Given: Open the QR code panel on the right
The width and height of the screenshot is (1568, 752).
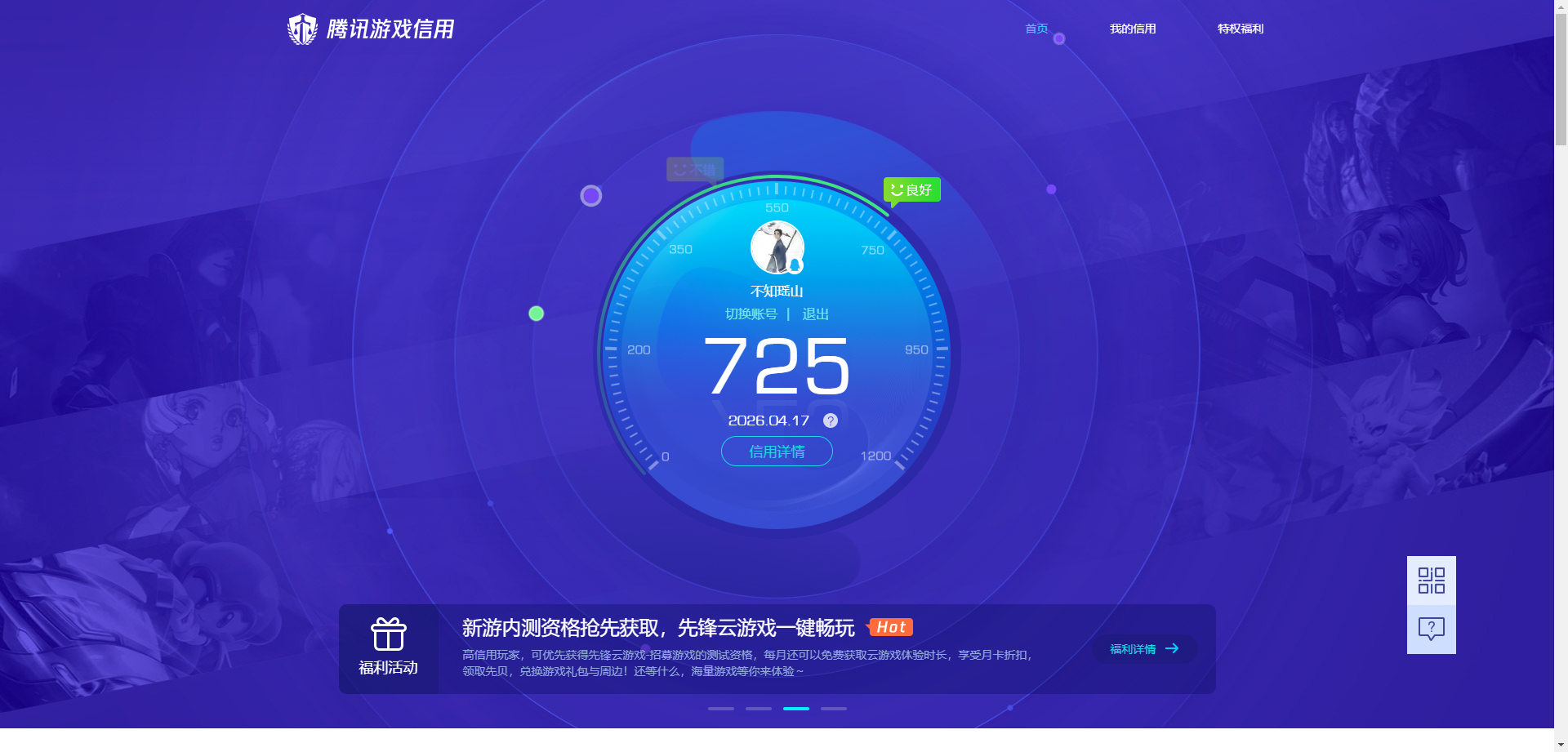Looking at the screenshot, I should (x=1431, y=580).
